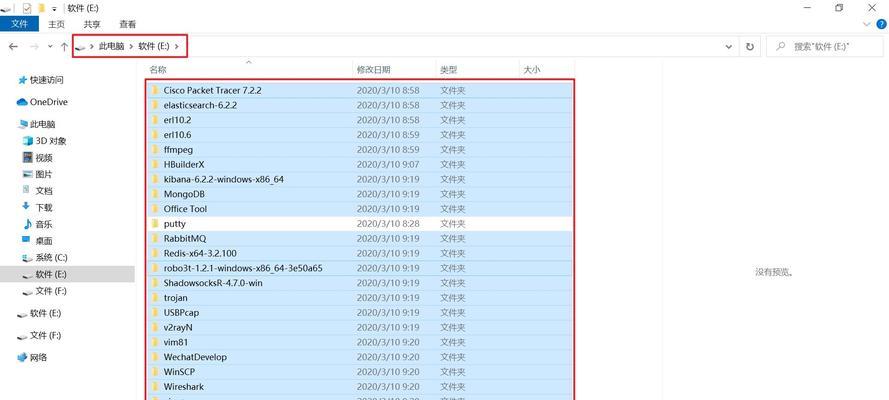Expand chevron right of address bar drive icon

[92, 47]
